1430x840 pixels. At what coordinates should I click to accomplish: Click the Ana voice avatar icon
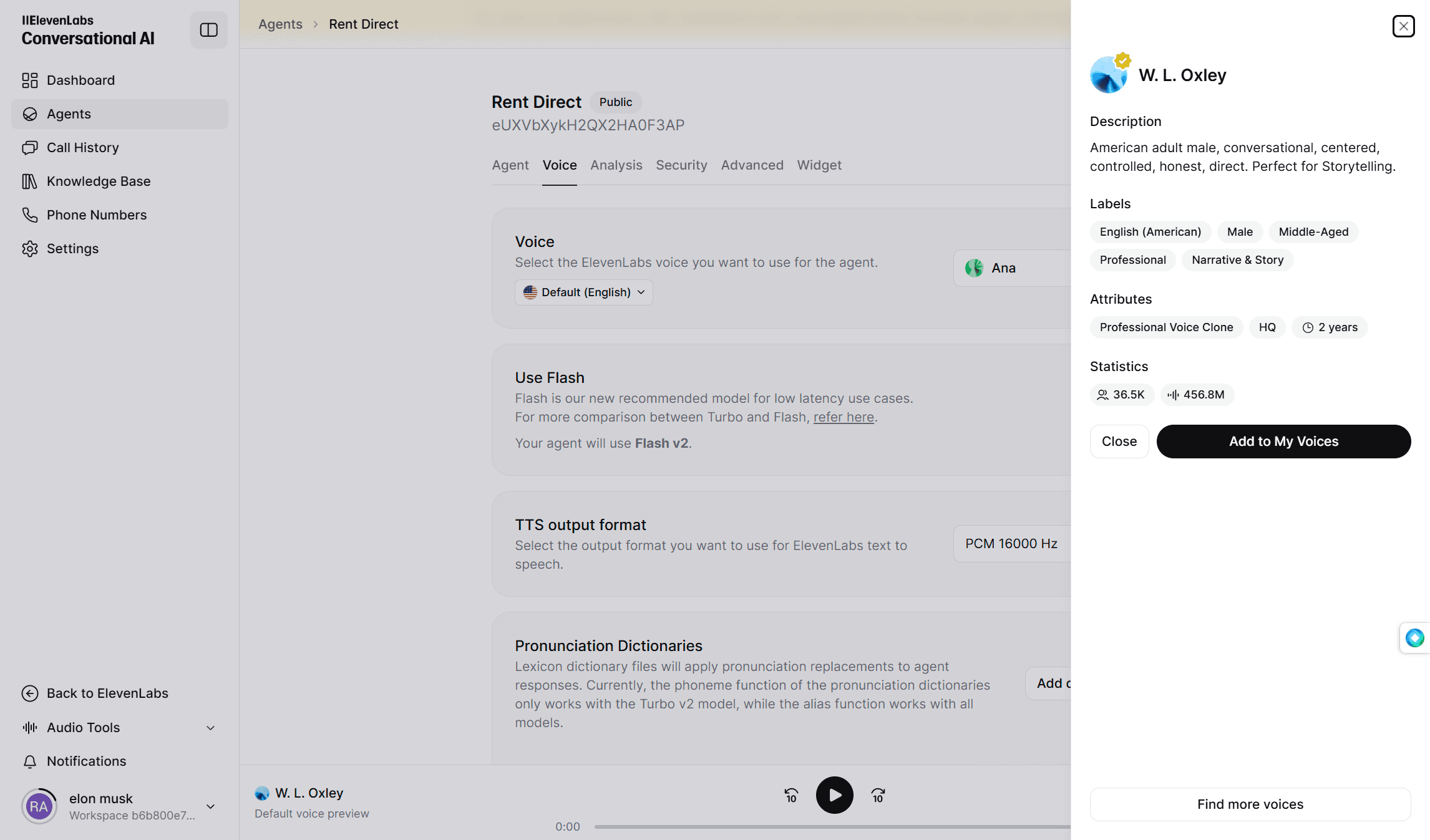pos(974,268)
